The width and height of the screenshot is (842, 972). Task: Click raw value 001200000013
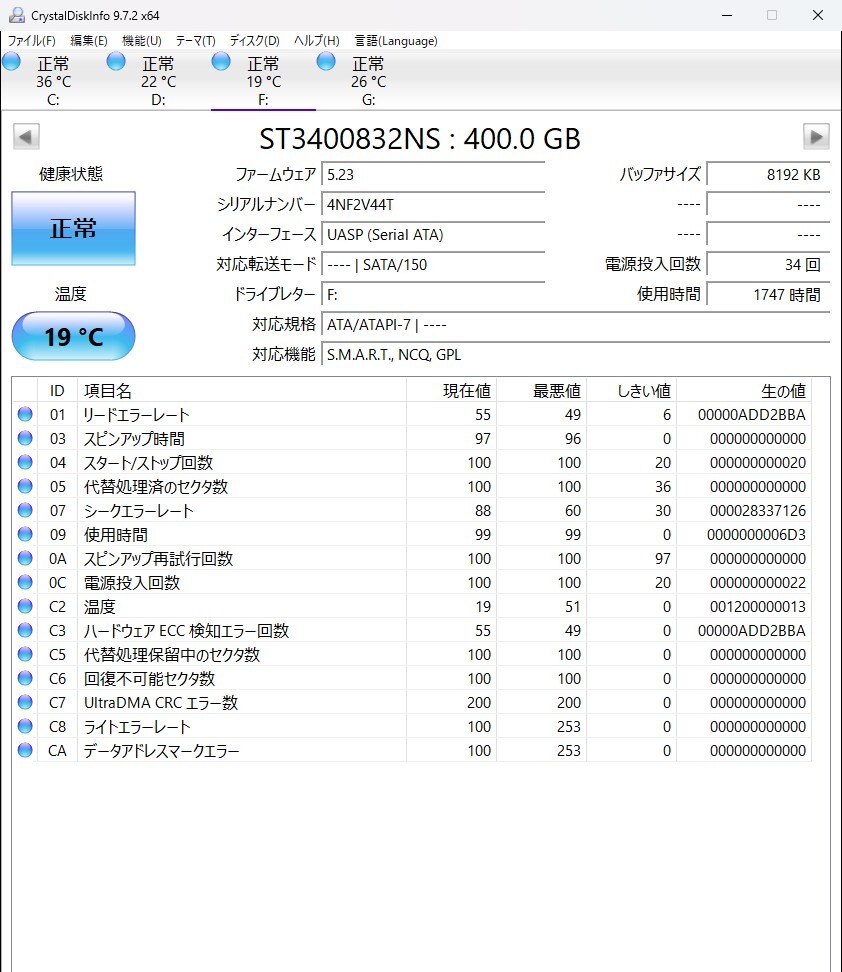coord(758,606)
